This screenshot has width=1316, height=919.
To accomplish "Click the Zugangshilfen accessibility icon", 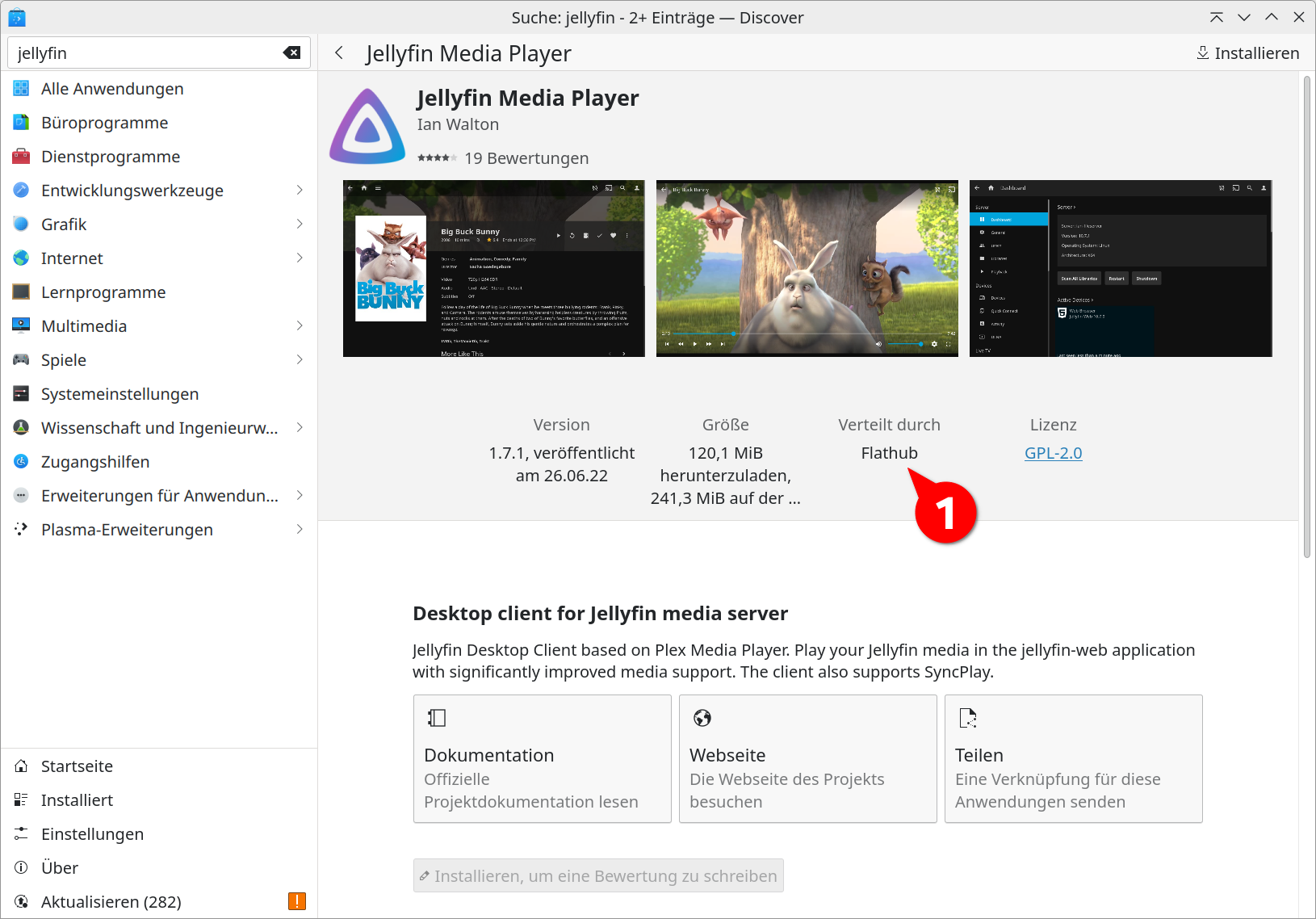I will (x=21, y=462).
